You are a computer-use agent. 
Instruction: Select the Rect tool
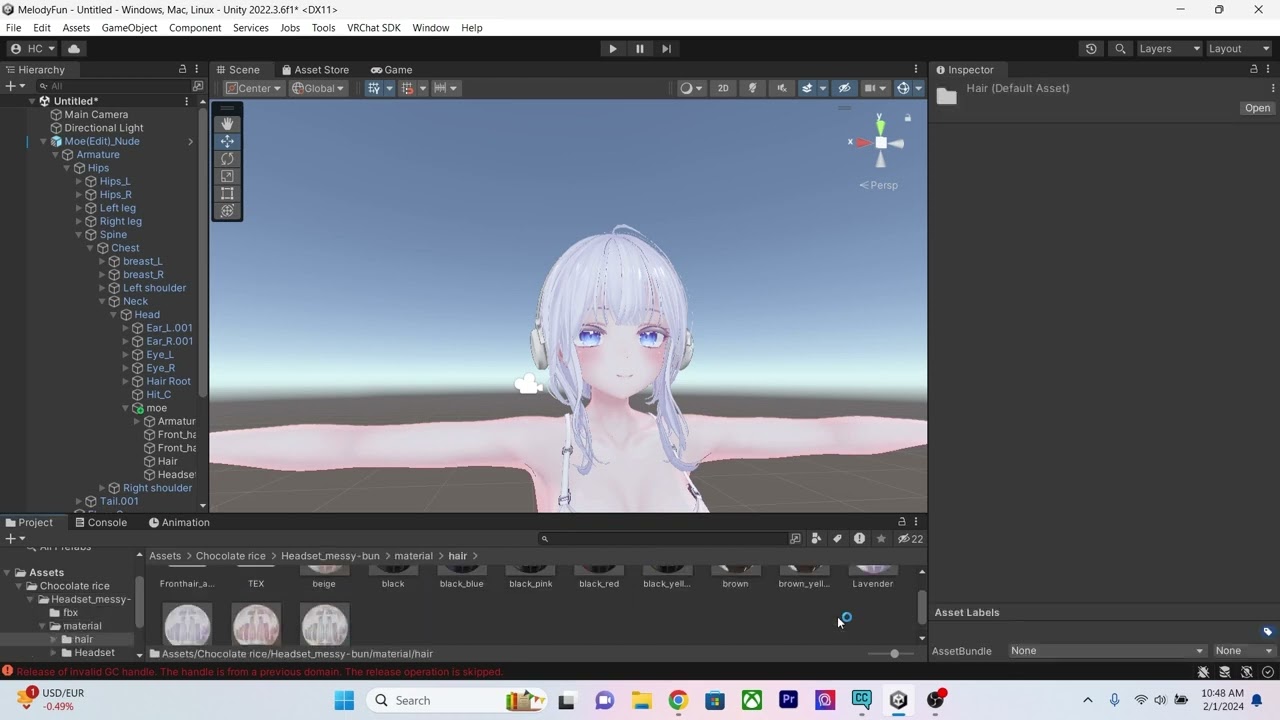pyautogui.click(x=227, y=194)
